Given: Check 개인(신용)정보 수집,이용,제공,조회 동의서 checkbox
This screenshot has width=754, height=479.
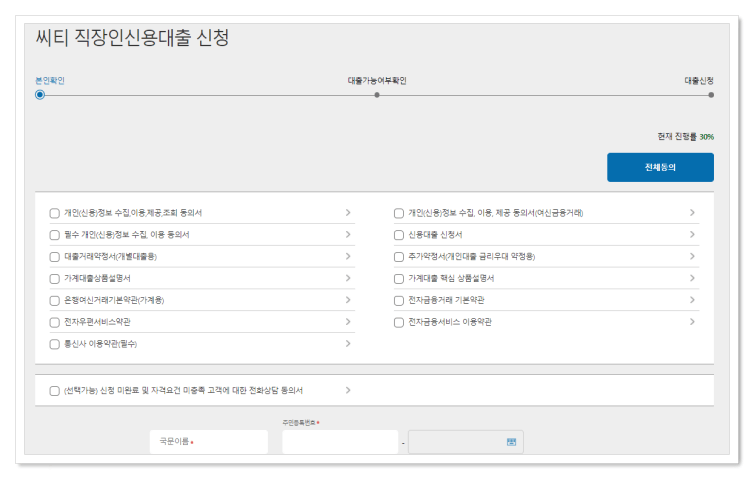Looking at the screenshot, I should (55, 213).
